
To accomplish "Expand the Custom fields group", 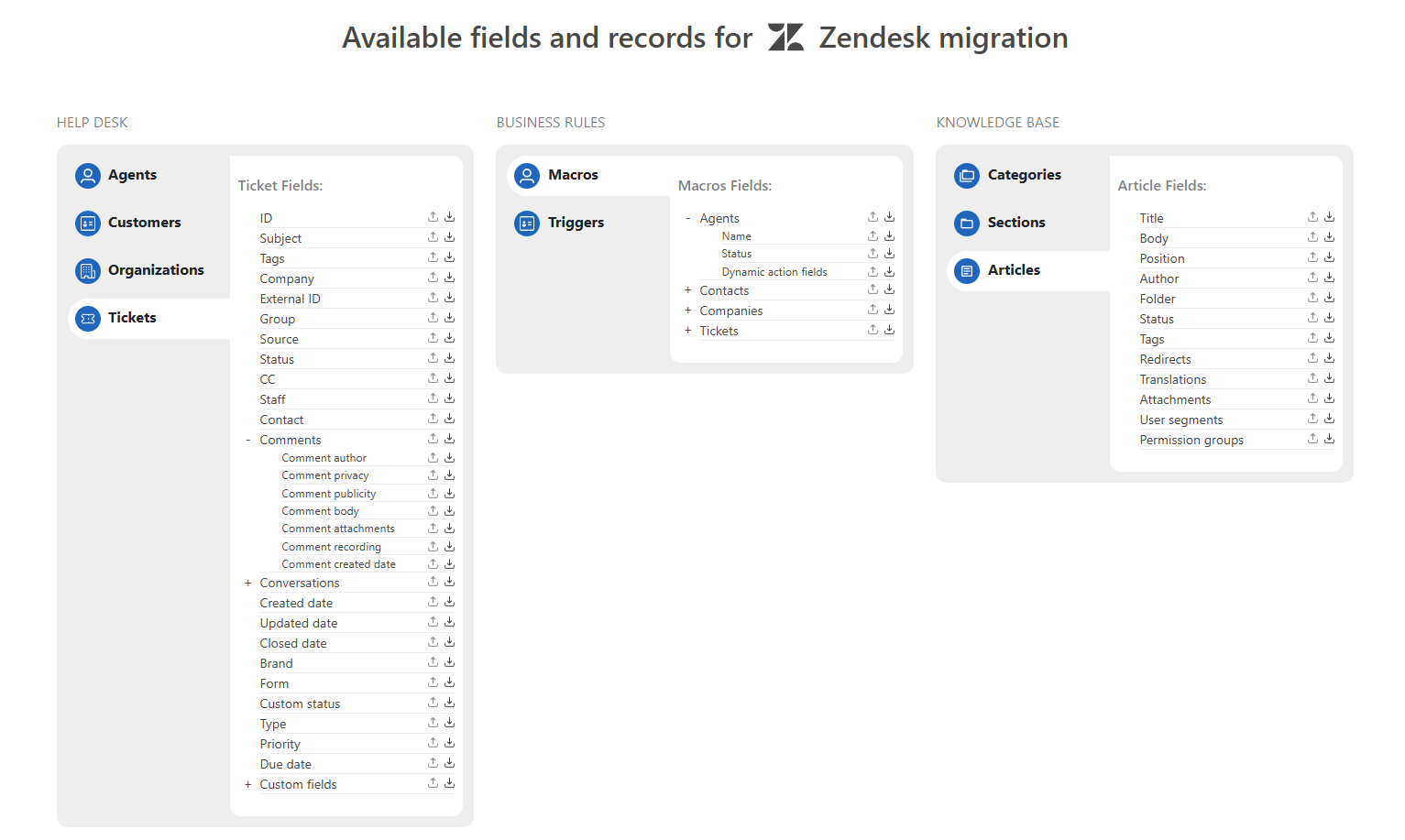I will [x=248, y=784].
